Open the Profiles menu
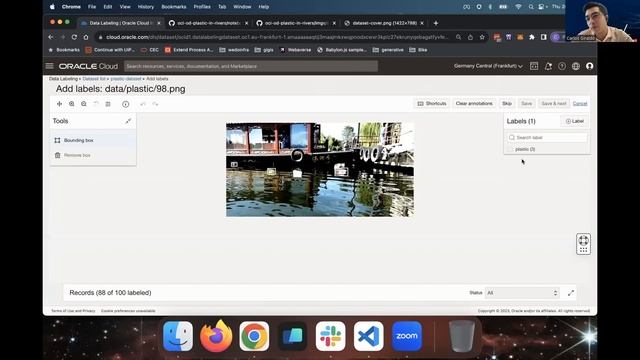 point(202,7)
